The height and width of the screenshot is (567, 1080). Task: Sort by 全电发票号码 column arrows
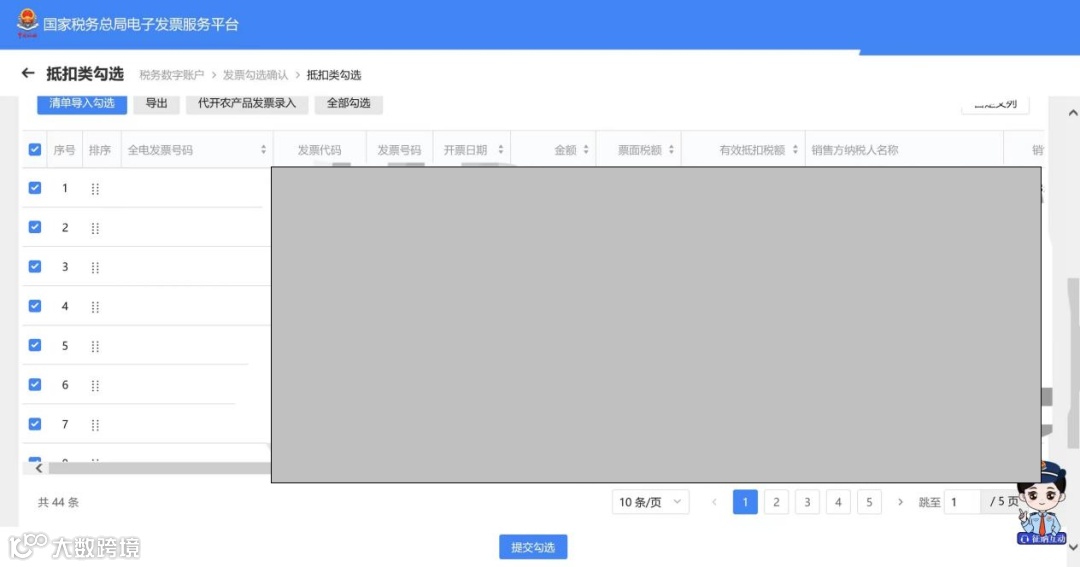click(x=263, y=150)
